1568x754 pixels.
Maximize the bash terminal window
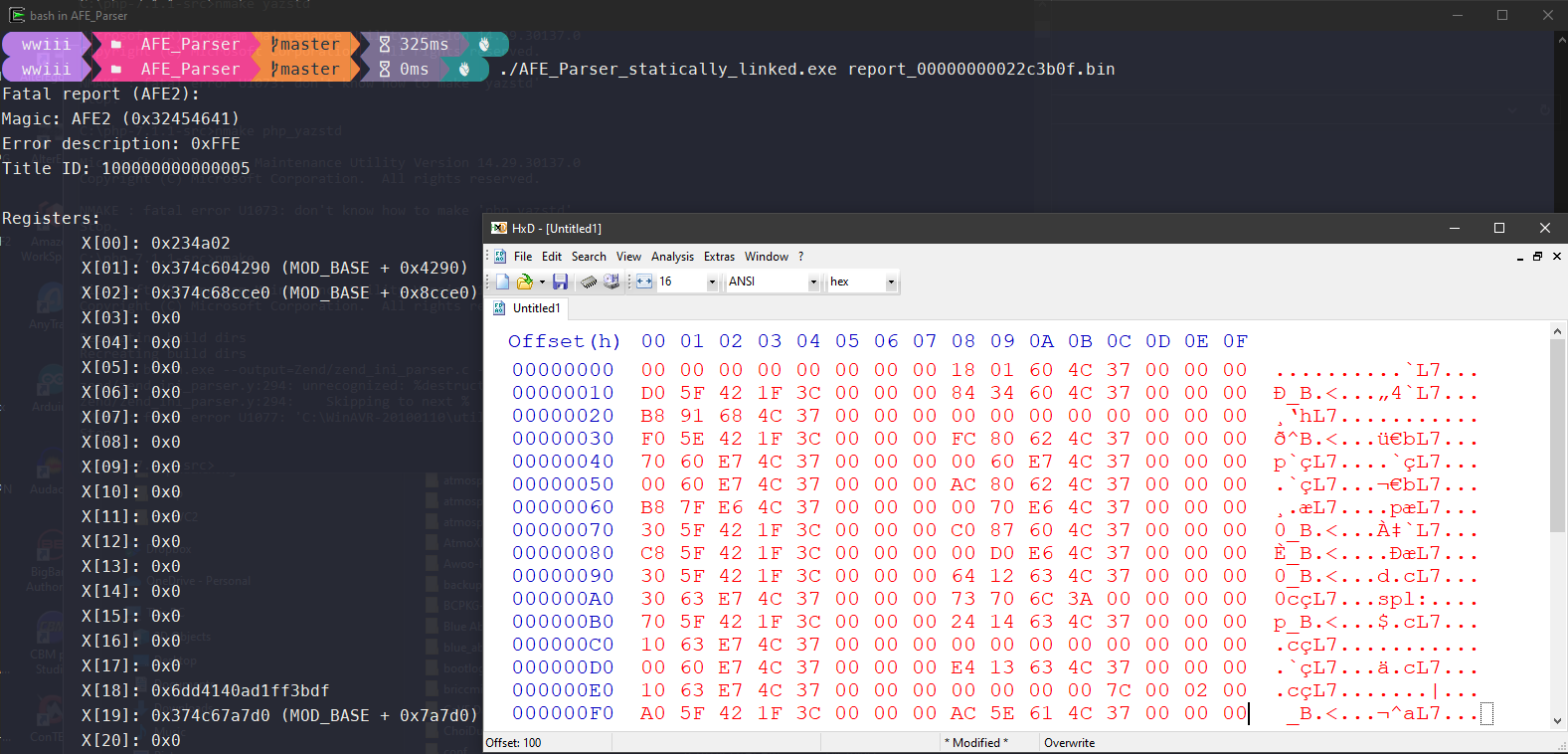pos(1502,15)
